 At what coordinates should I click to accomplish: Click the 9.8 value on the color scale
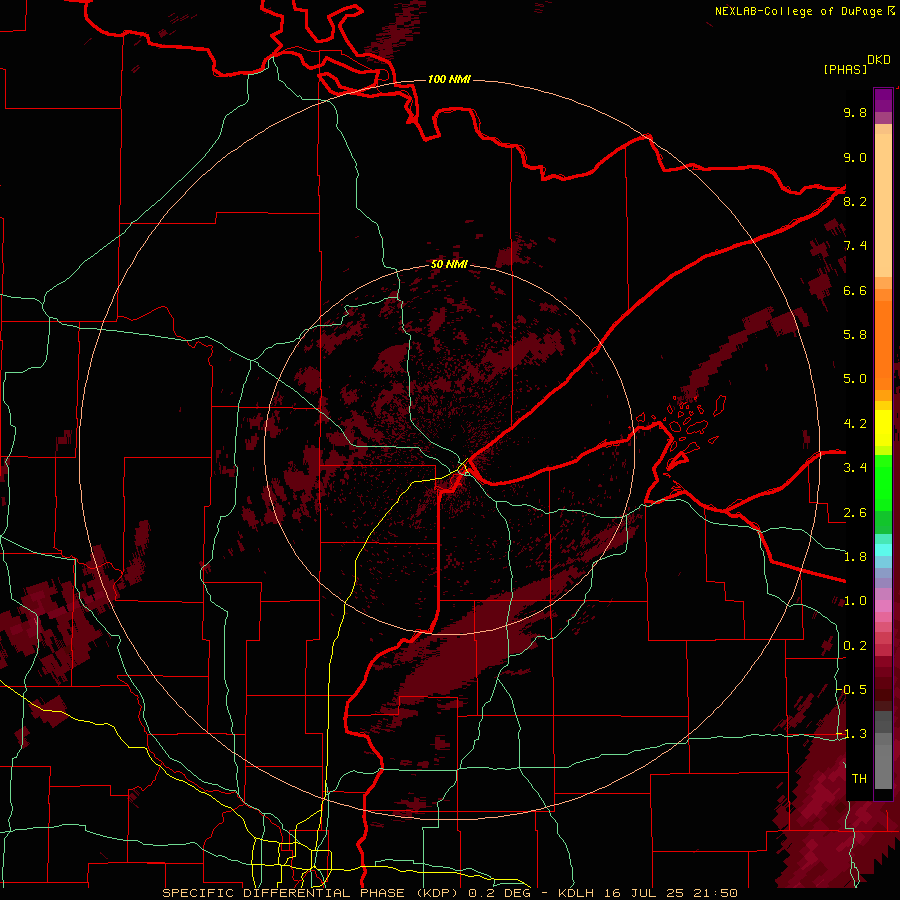point(855,112)
